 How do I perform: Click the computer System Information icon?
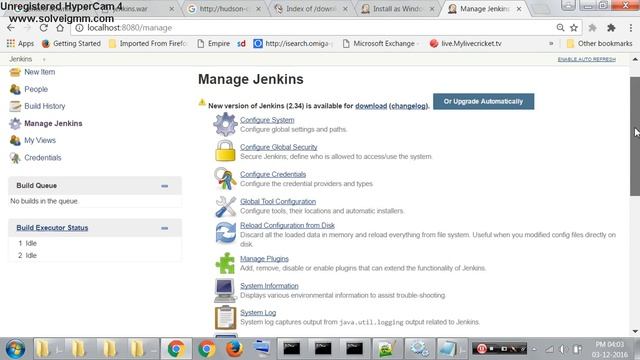point(224,290)
